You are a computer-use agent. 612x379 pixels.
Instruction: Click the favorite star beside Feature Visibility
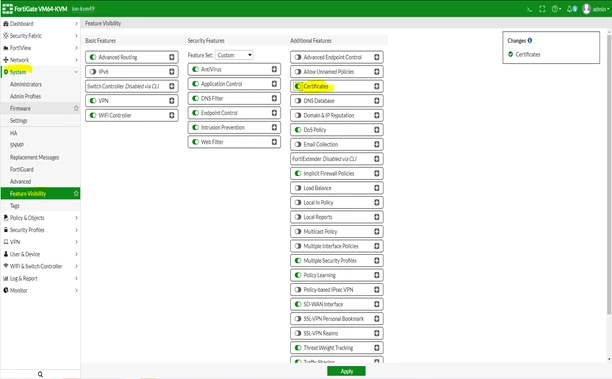pos(76,193)
